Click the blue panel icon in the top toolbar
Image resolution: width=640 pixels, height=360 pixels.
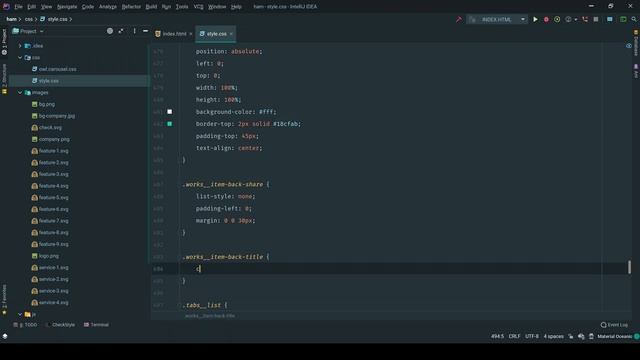[x=610, y=19]
